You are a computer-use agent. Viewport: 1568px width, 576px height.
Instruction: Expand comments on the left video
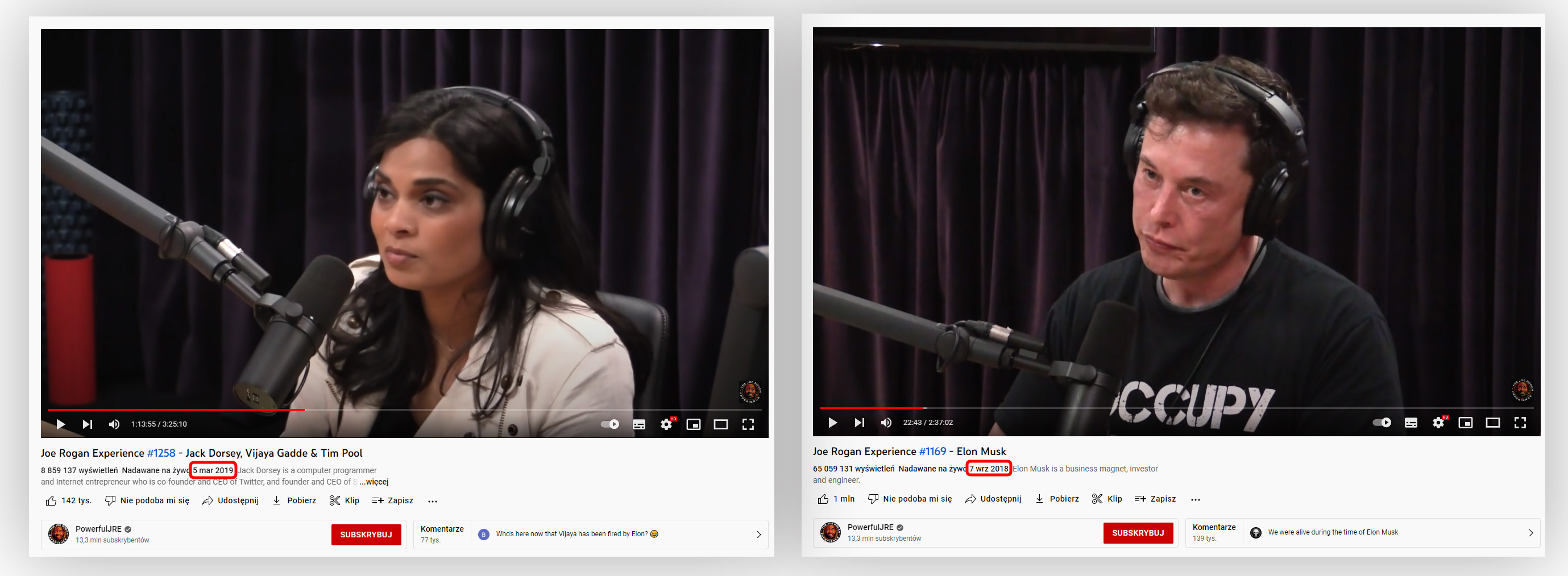pos(758,534)
